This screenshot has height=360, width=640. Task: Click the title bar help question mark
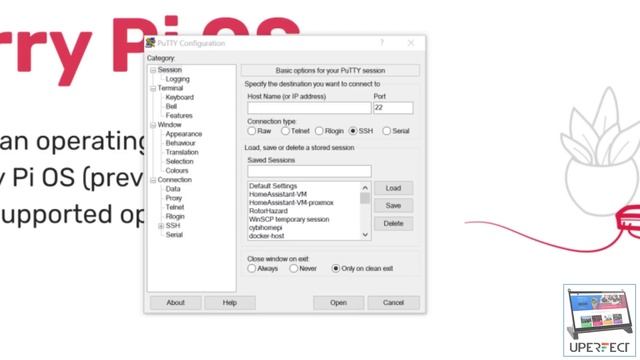click(382, 42)
